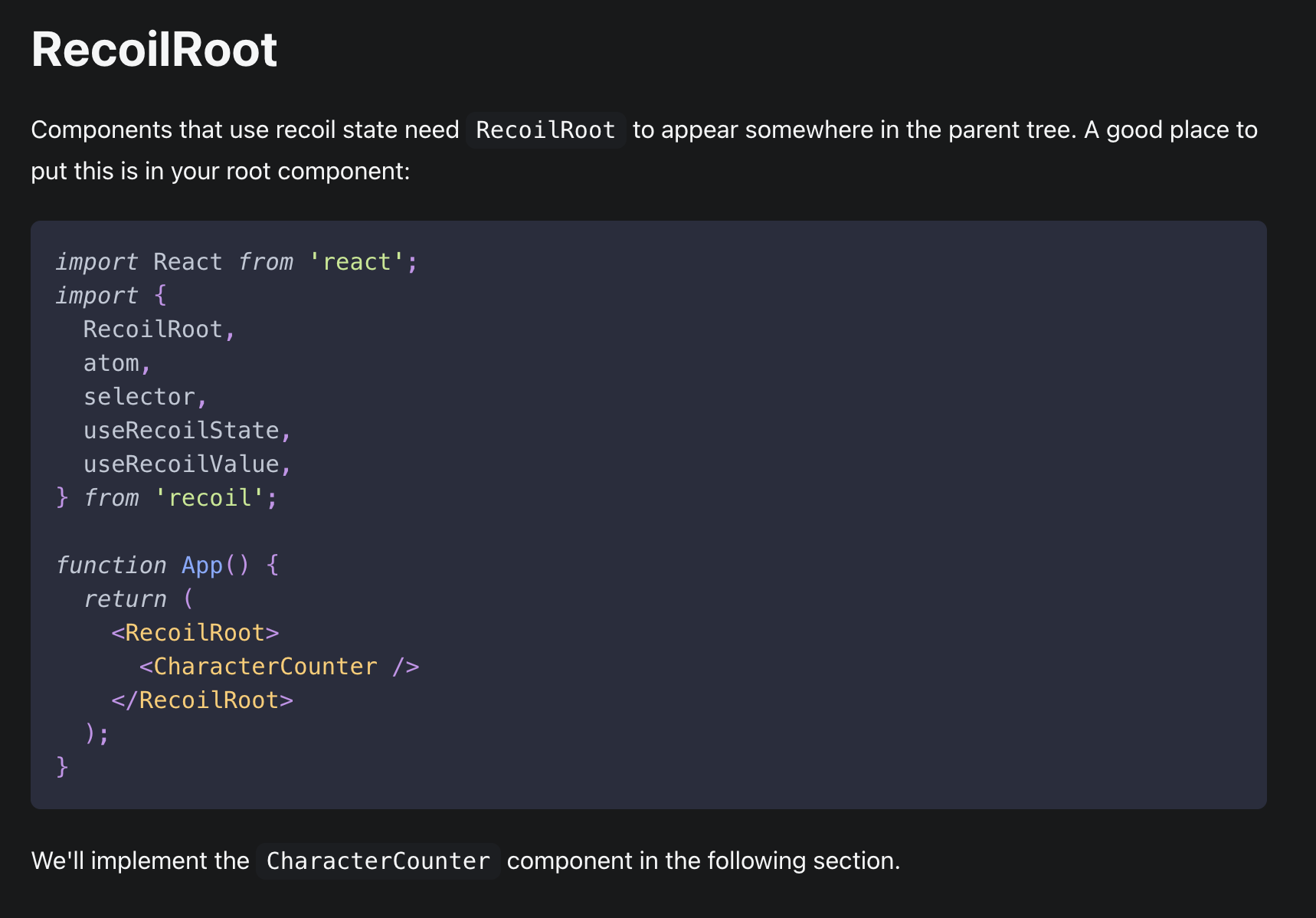Image resolution: width=1316 pixels, height=918 pixels.
Task: Click the opening <RecoilRoot> JSX tag
Action: 195,633
